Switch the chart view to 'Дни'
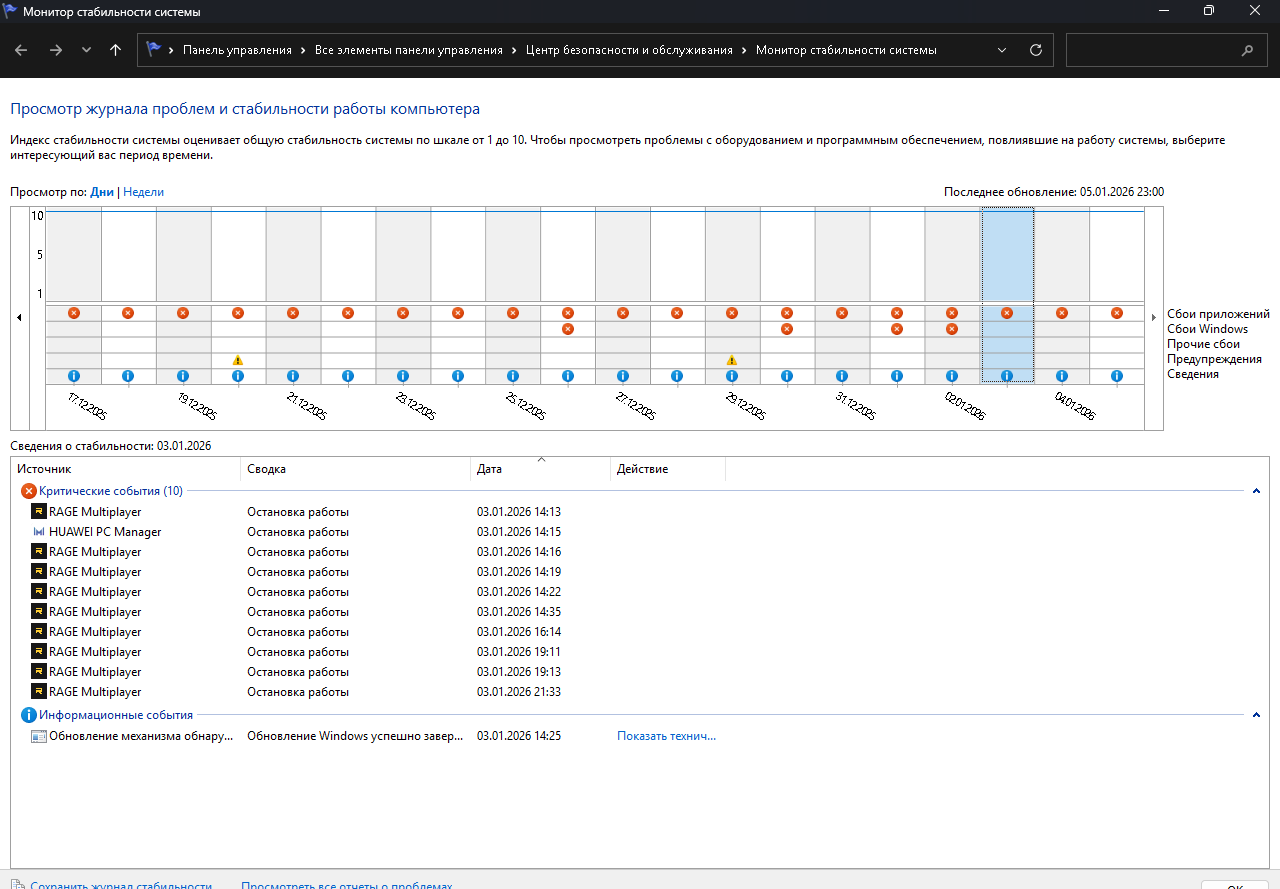This screenshot has width=1280, height=889. (x=102, y=192)
